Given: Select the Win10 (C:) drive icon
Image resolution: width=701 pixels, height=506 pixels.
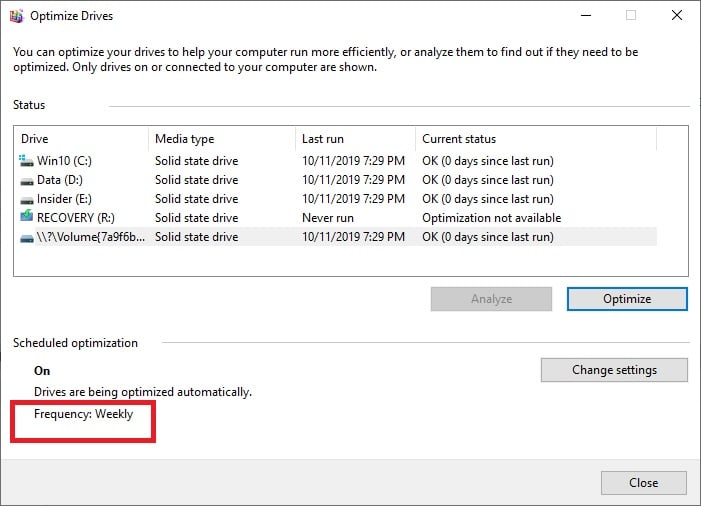Looking at the screenshot, I should click(26, 160).
